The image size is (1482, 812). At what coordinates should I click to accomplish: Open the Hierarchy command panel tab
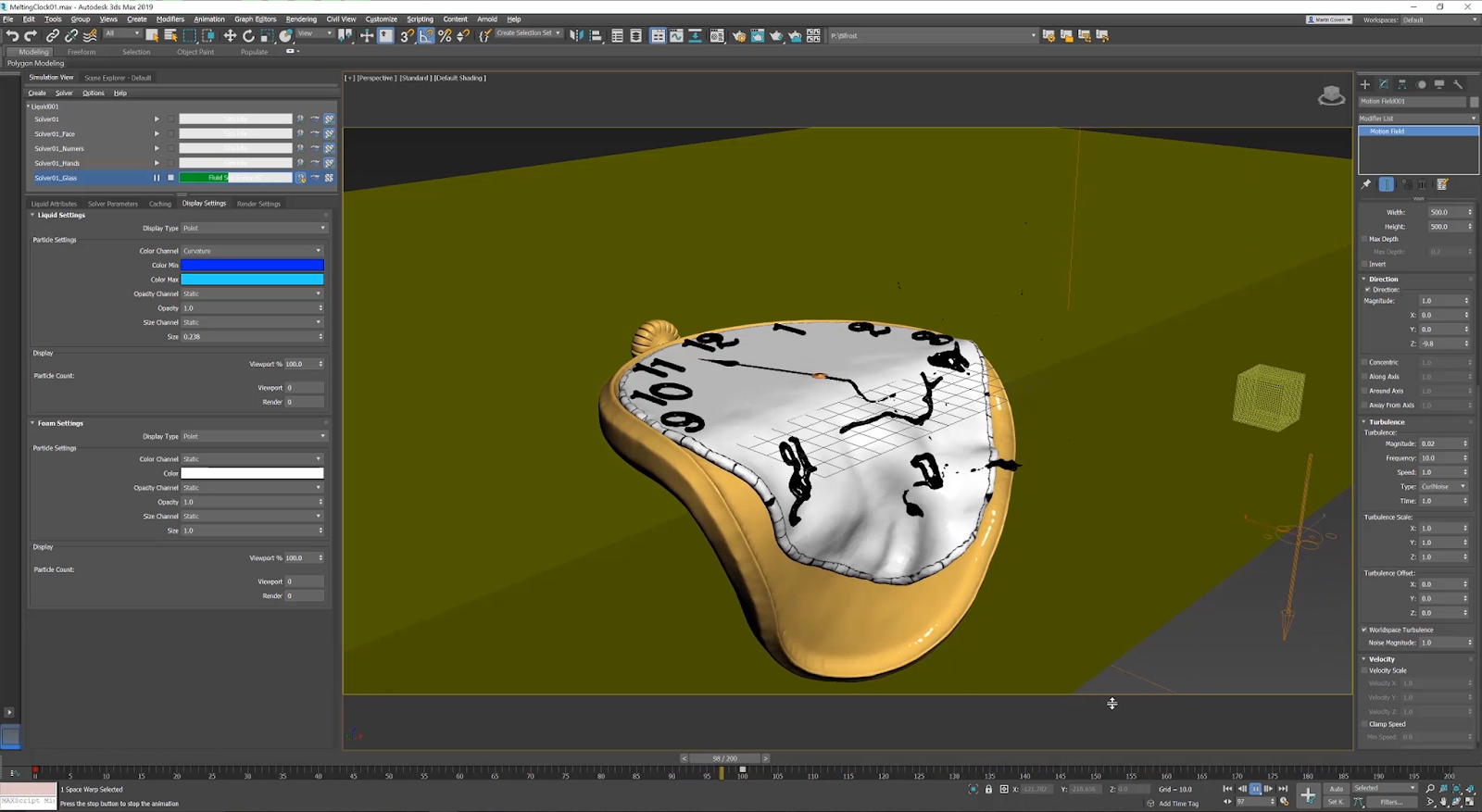[1402, 84]
